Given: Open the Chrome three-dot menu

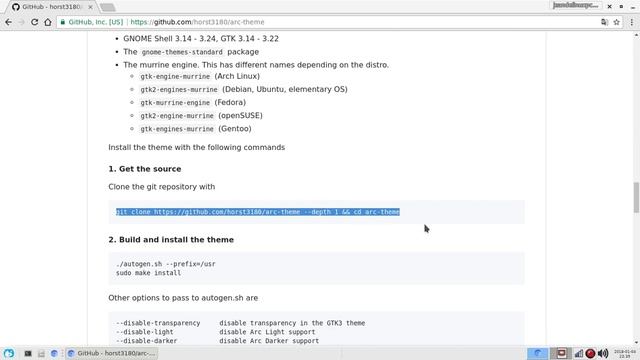Looking at the screenshot, I should pos(631,22).
